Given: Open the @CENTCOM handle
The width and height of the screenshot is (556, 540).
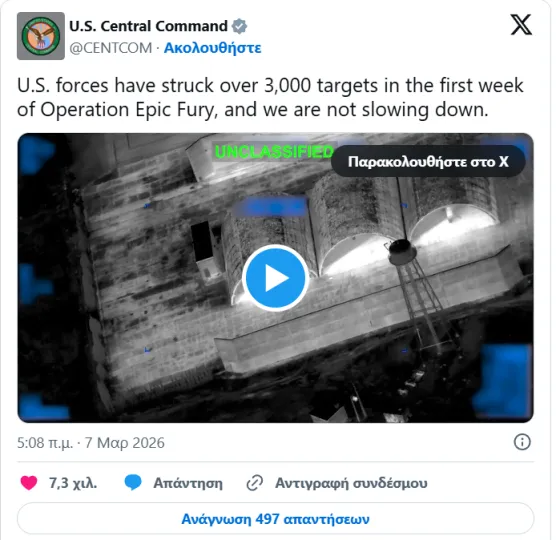Looking at the screenshot, I should tap(111, 48).
